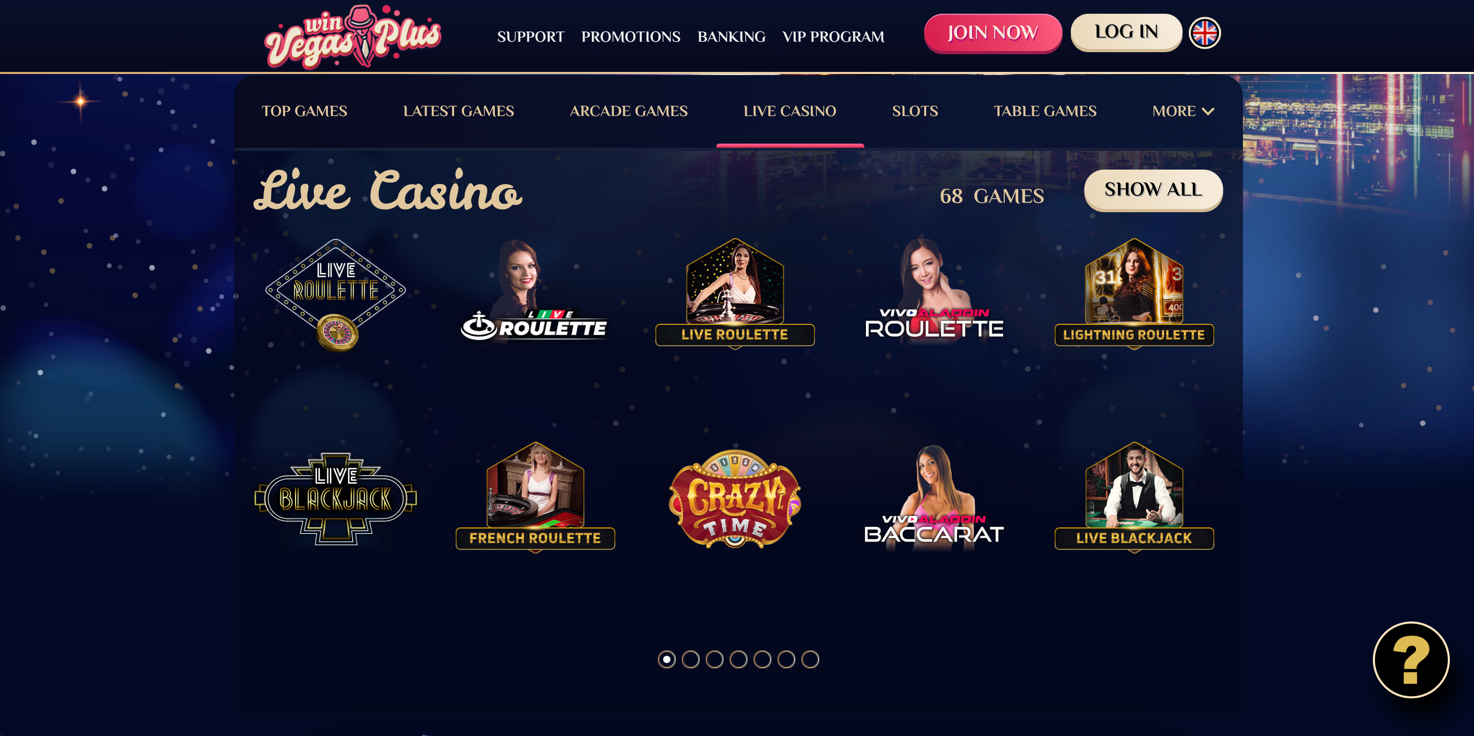The height and width of the screenshot is (736, 1474).
Task: Click the Join Now button
Action: (x=993, y=33)
